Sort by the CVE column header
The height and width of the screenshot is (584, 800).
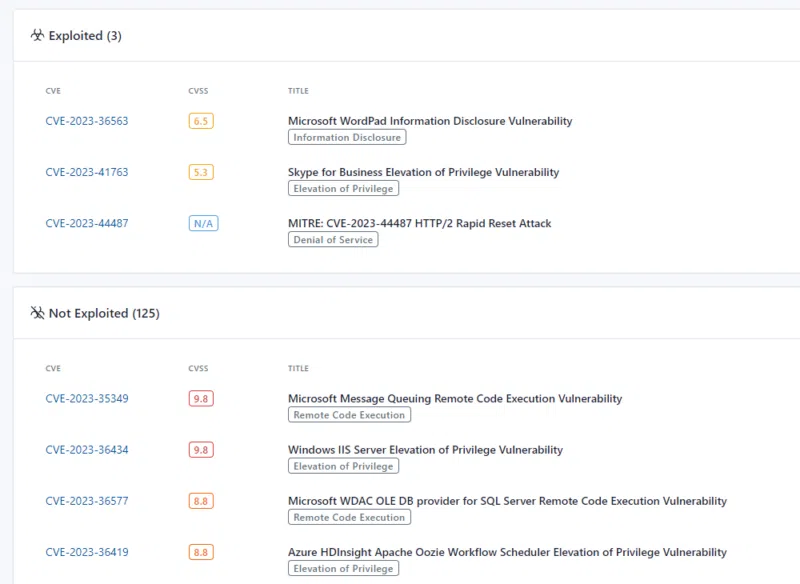click(x=53, y=90)
